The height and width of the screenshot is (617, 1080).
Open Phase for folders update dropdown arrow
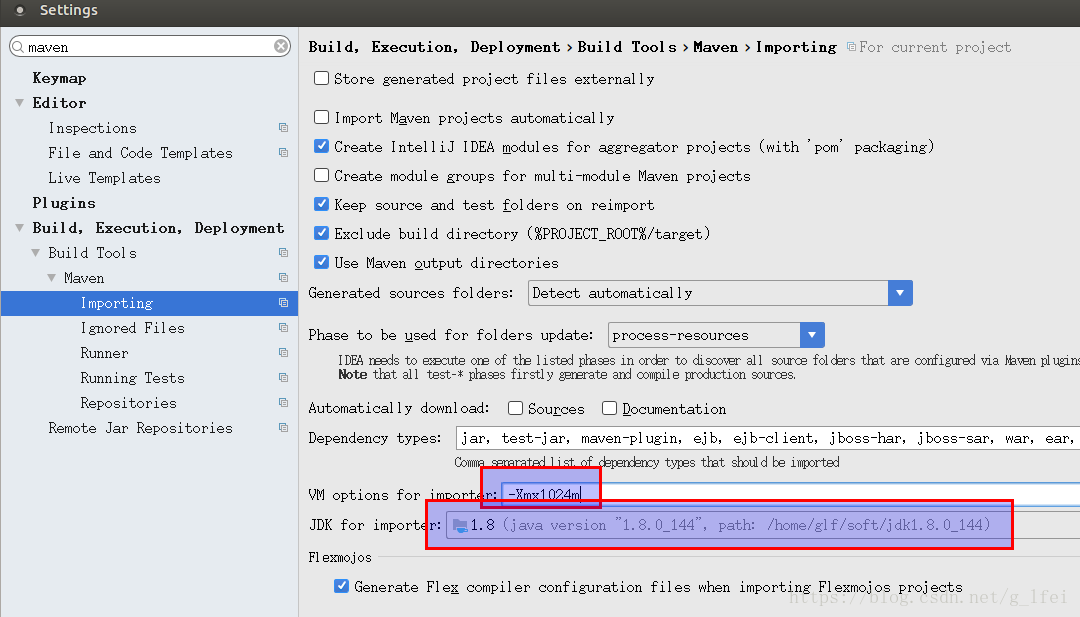812,335
